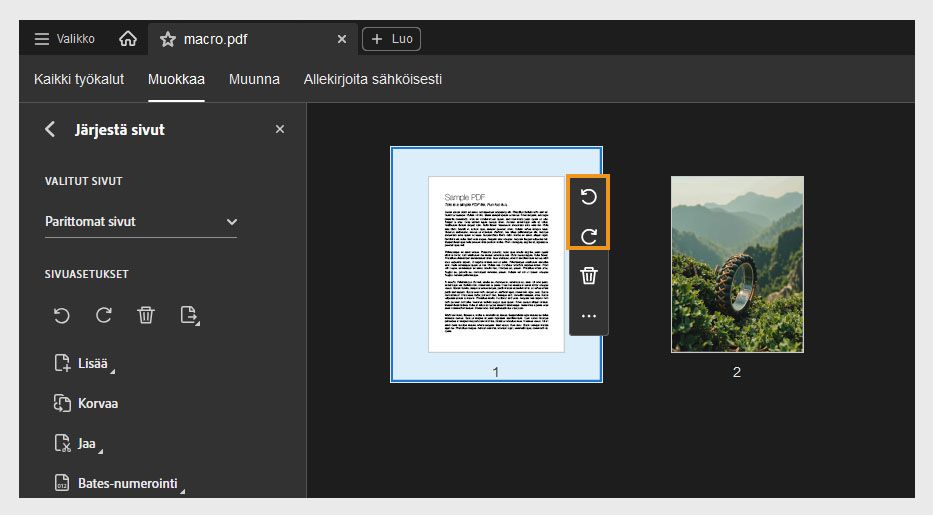The height and width of the screenshot is (515, 933).
Task: Click the VALITUT SIVUT heading
Action: pos(83,181)
